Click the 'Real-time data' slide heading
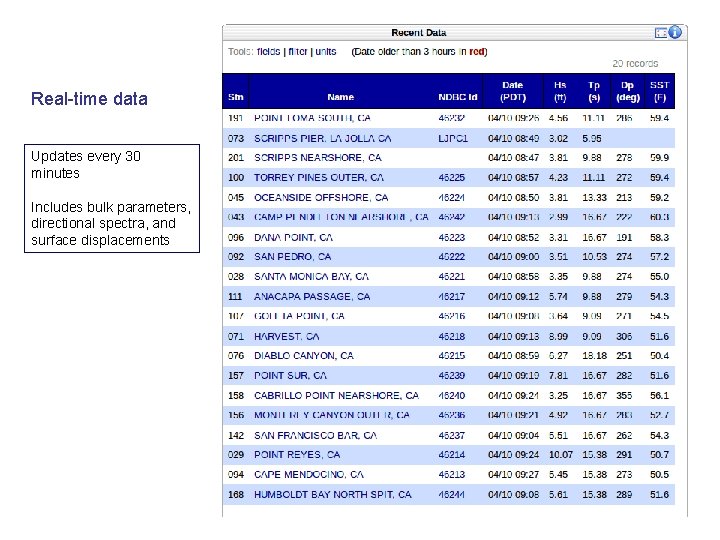The image size is (720, 540). (89, 99)
